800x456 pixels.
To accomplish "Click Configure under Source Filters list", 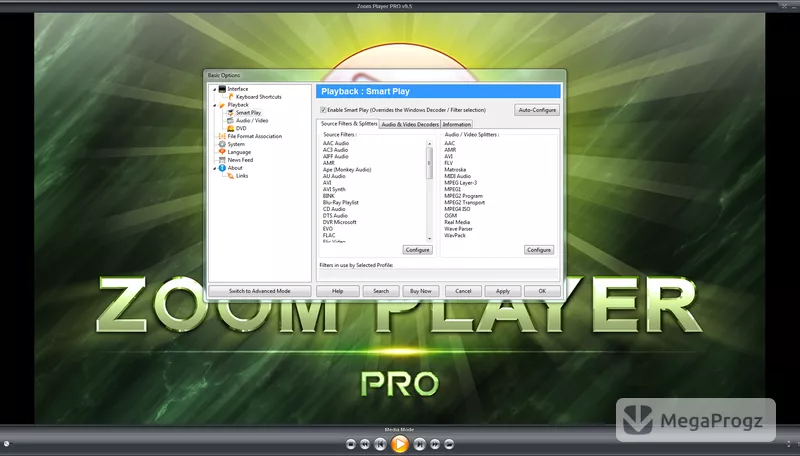I will [417, 250].
